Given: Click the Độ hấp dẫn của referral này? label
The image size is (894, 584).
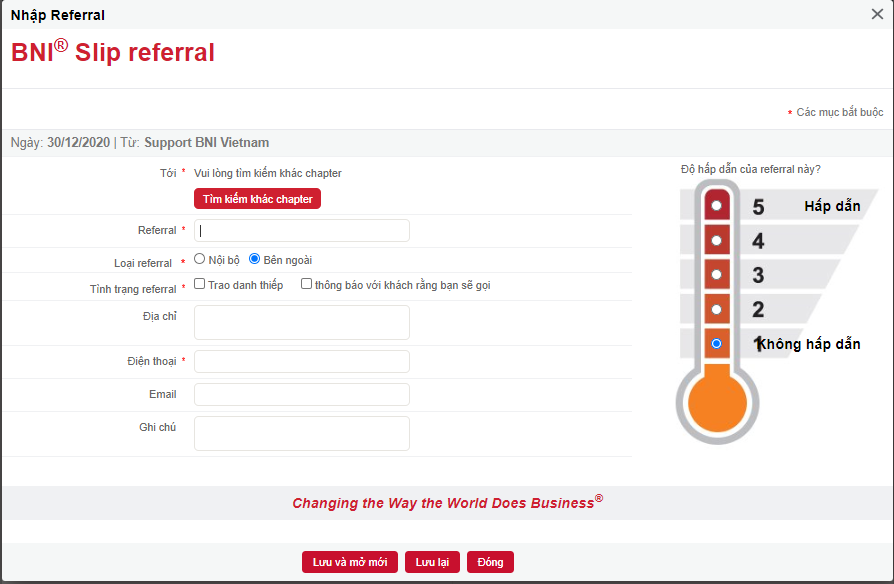Looking at the screenshot, I should (750, 169).
